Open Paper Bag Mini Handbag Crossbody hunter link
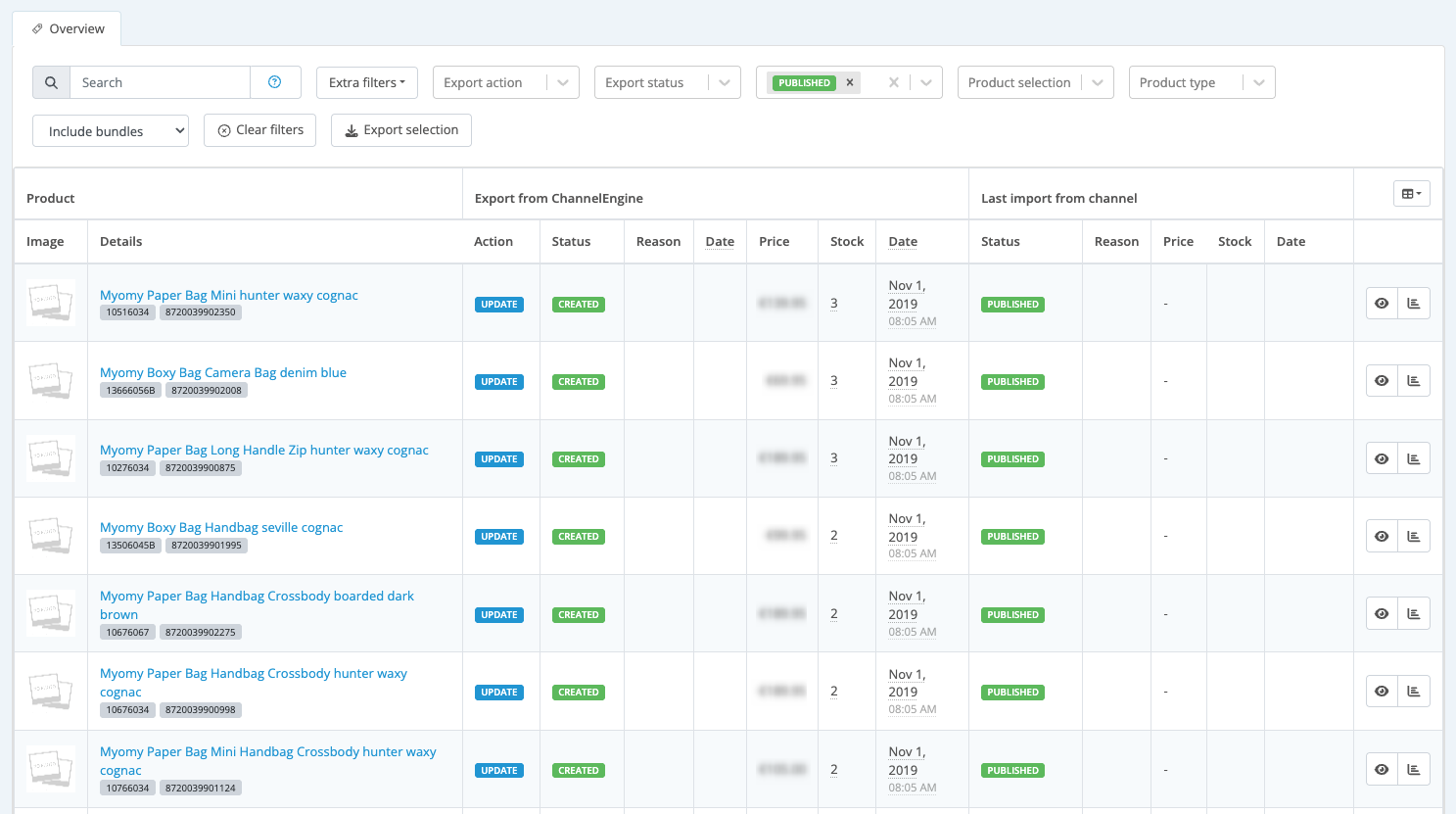 click(x=268, y=760)
